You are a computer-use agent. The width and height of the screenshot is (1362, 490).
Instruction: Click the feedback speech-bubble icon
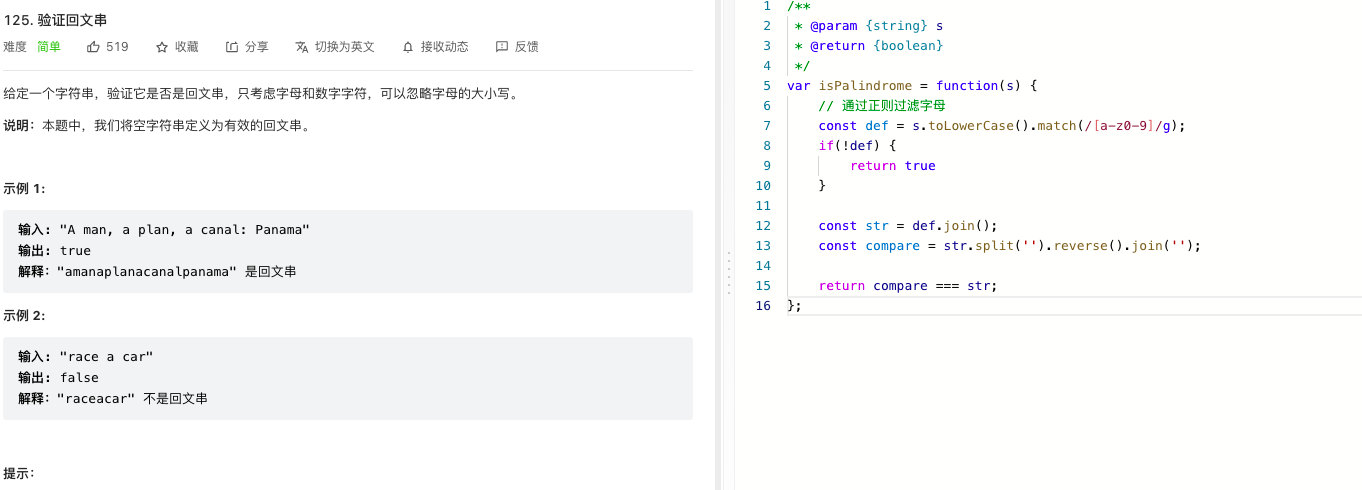[502, 46]
